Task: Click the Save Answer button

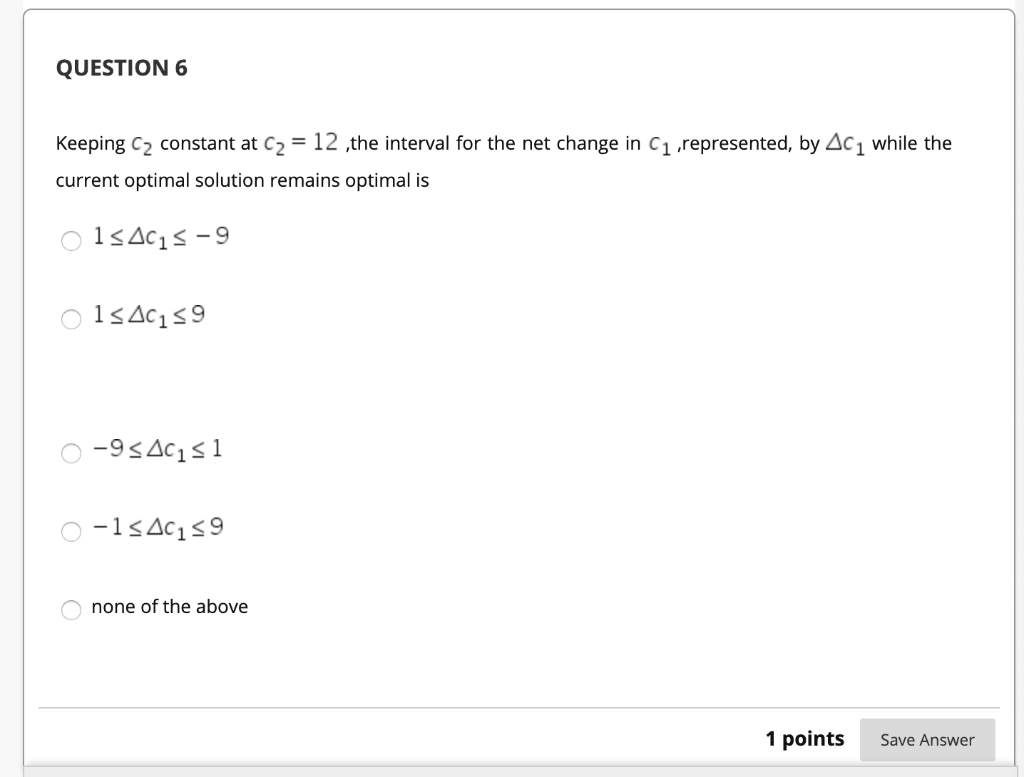Action: coord(927,740)
